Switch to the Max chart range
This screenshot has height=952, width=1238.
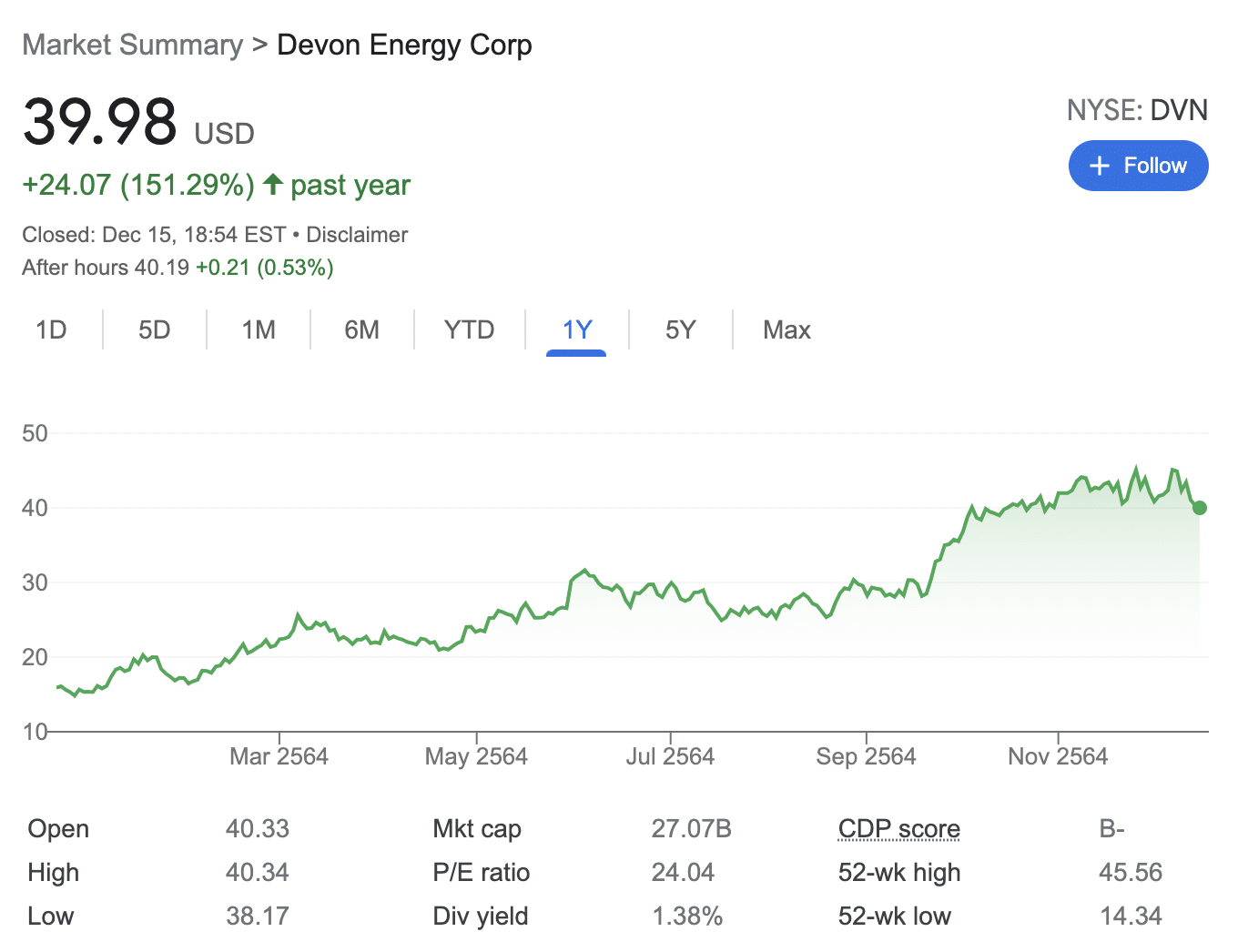(786, 329)
